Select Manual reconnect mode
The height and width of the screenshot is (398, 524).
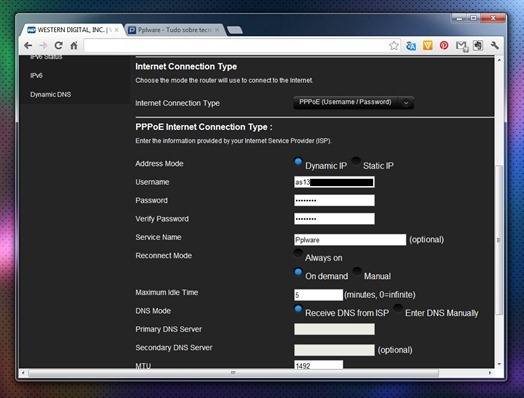pos(357,272)
